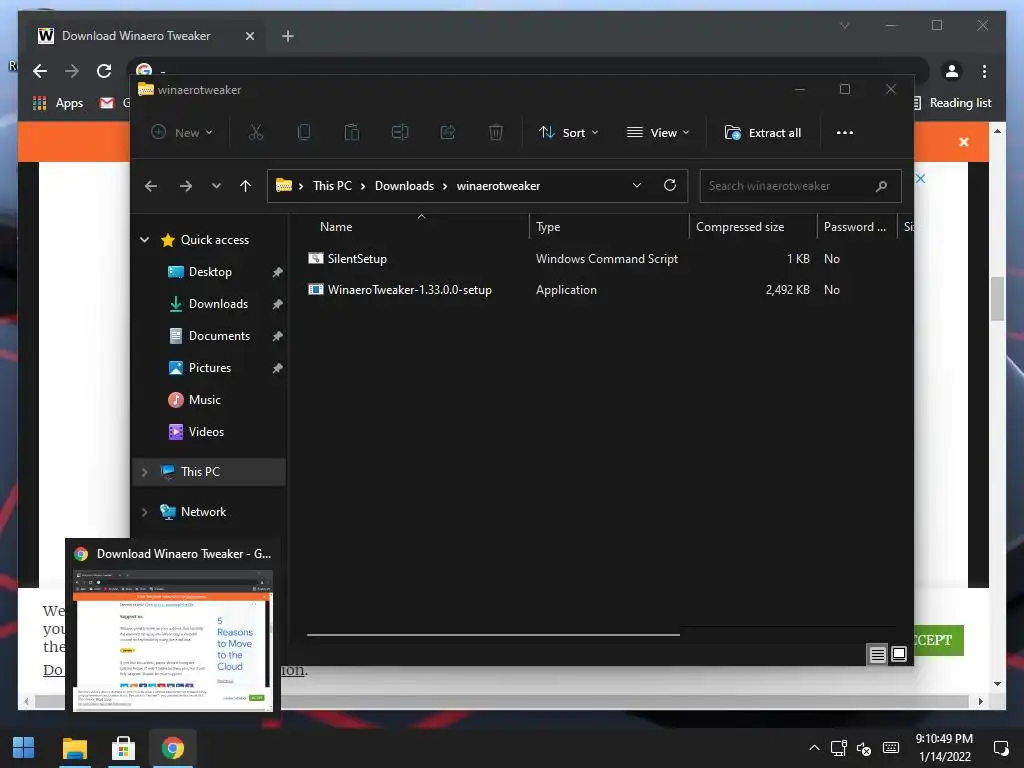
Task: Go forward in Explorer navigation
Action: coord(186,186)
